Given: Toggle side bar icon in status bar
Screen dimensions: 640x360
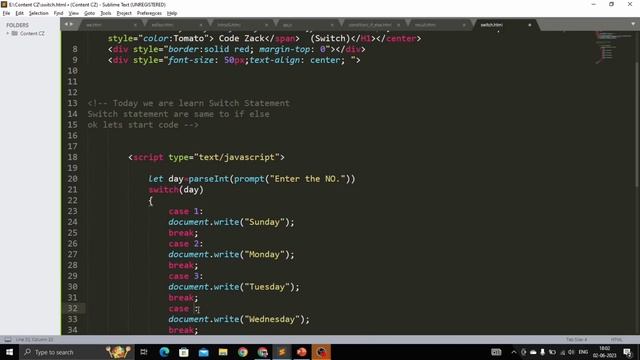Looking at the screenshot, I should (7, 340).
